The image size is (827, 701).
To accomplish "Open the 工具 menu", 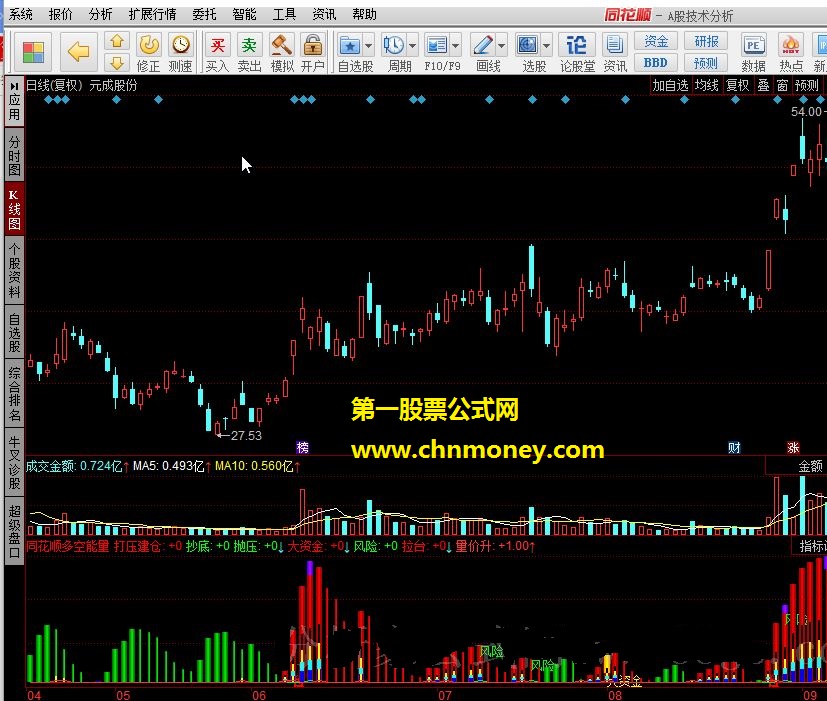I will tap(284, 14).
